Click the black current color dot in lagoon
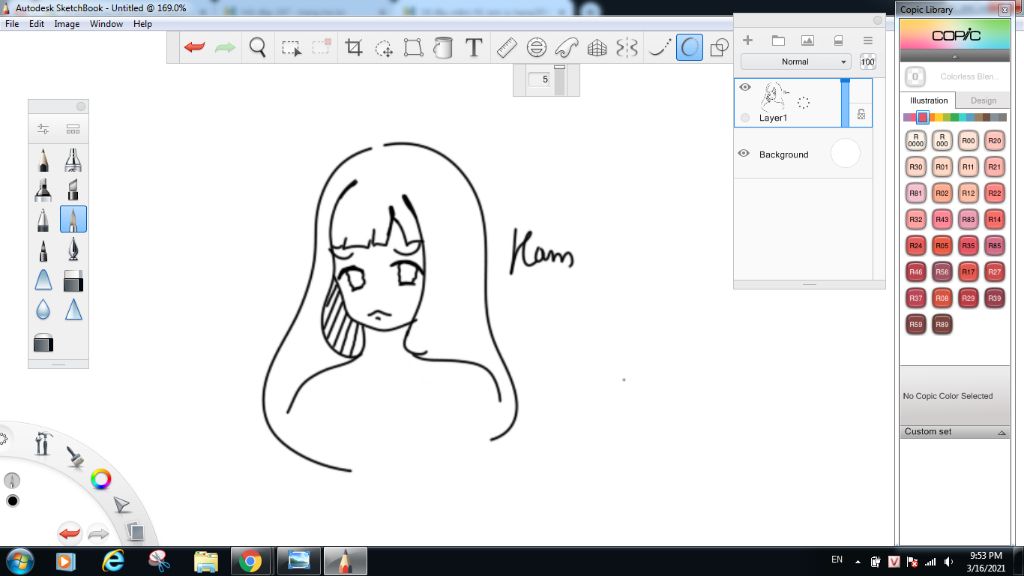The width and height of the screenshot is (1024, 576). 12,501
